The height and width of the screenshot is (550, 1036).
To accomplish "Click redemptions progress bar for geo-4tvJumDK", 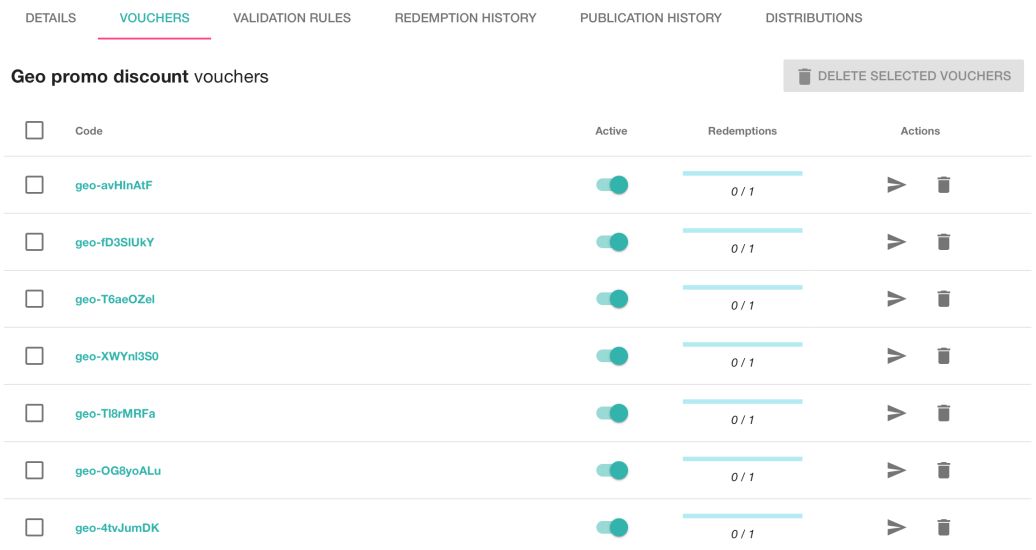I will click(x=742, y=517).
